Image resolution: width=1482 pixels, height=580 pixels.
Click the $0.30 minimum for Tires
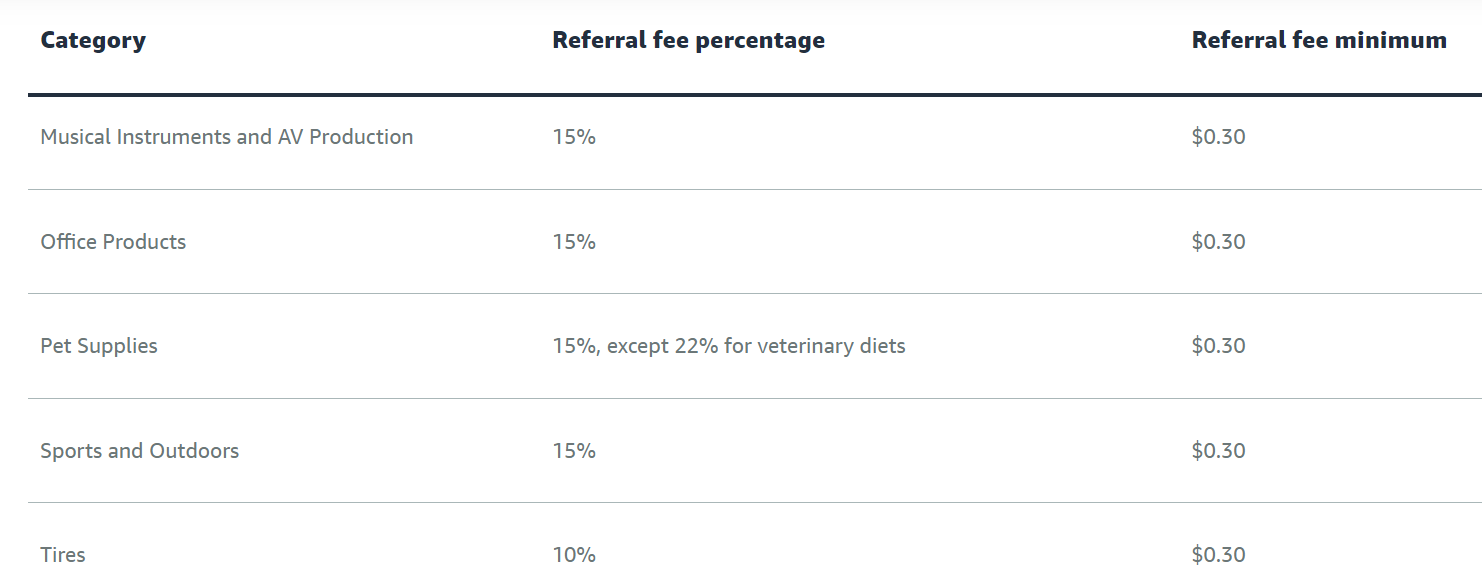pyautogui.click(x=1218, y=555)
